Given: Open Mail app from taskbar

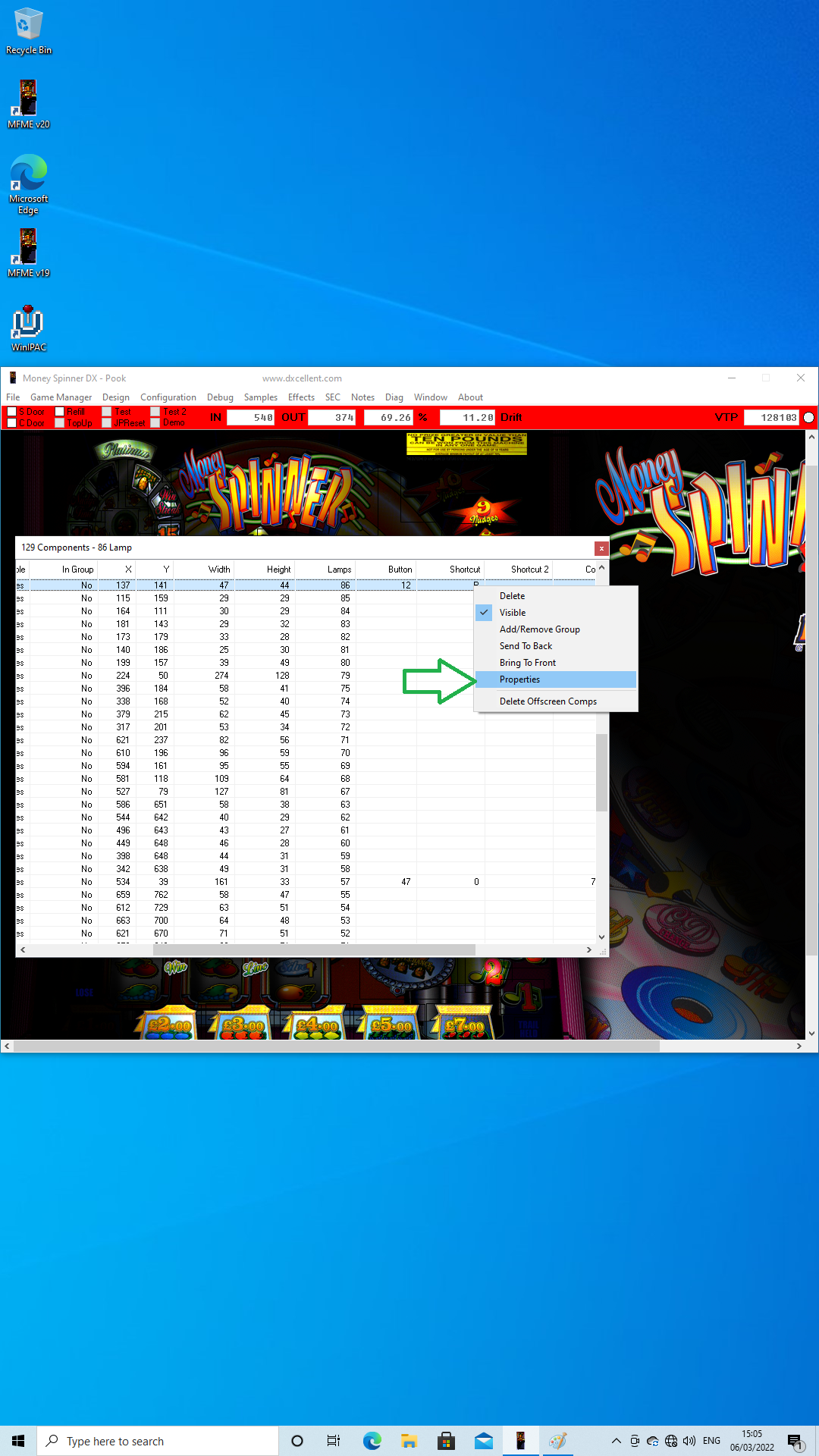Looking at the screenshot, I should tap(483, 1441).
